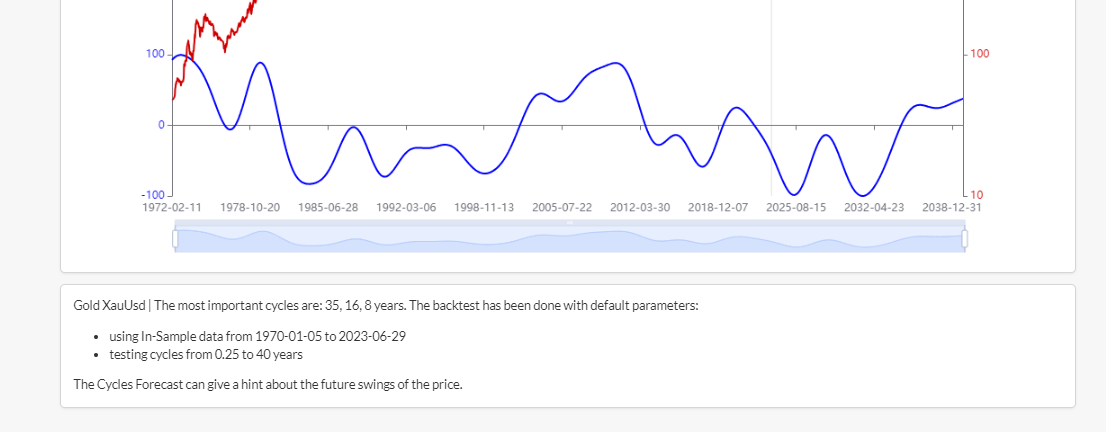Click the 1972-02-11 x-axis date label
The width and height of the screenshot is (1106, 432).
click(x=171, y=208)
